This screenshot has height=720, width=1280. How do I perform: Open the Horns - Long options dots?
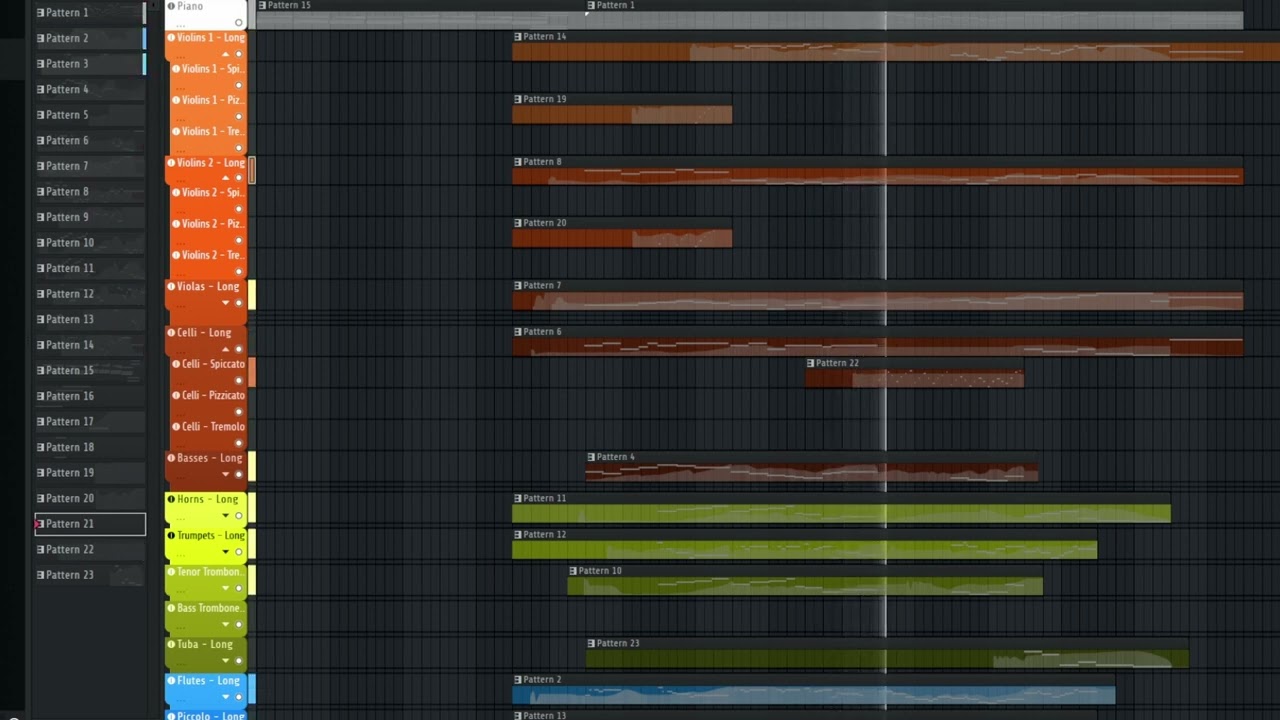point(181,518)
